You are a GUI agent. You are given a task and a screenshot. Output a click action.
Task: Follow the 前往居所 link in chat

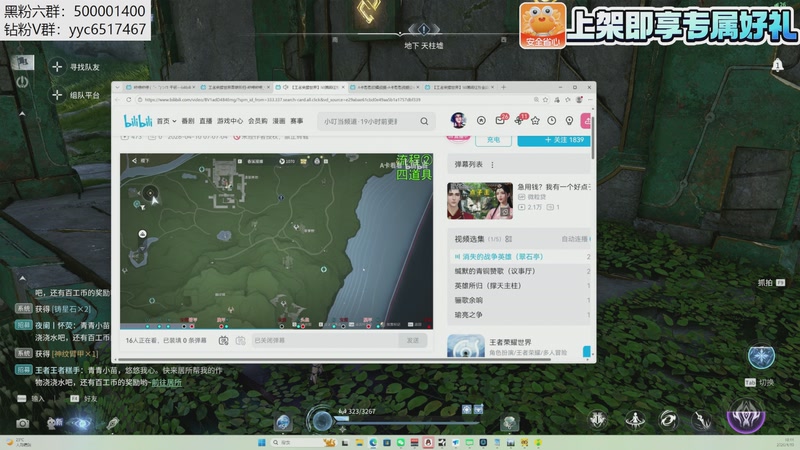click(x=166, y=382)
